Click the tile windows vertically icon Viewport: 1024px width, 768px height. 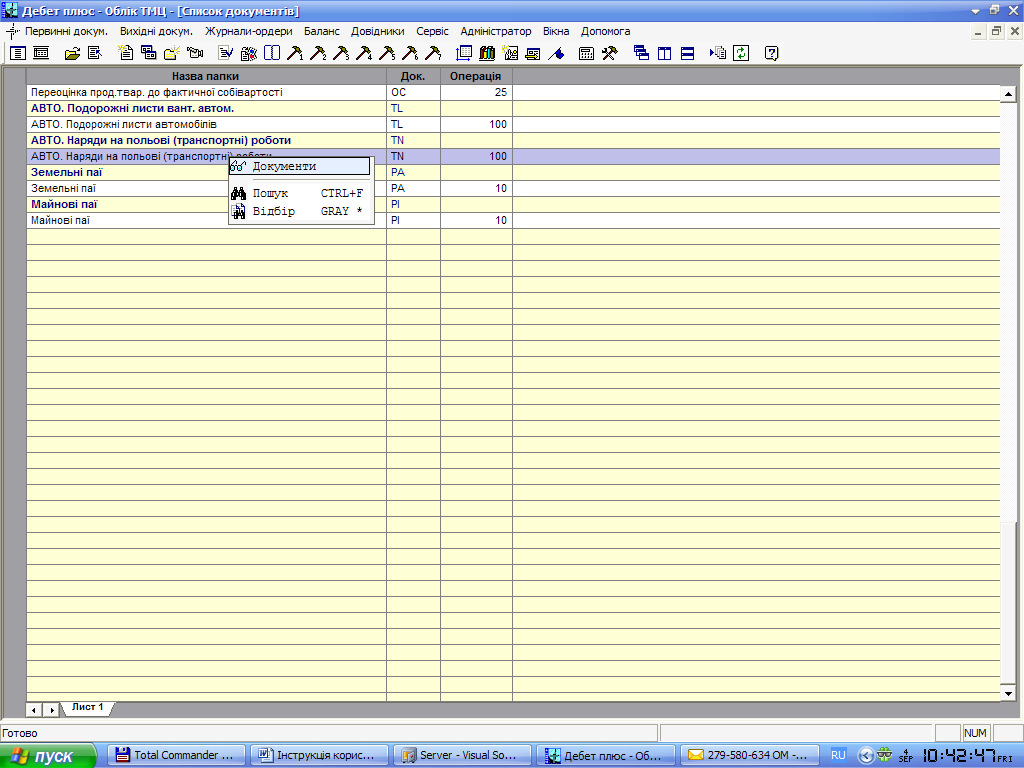pyautogui.click(x=664, y=54)
